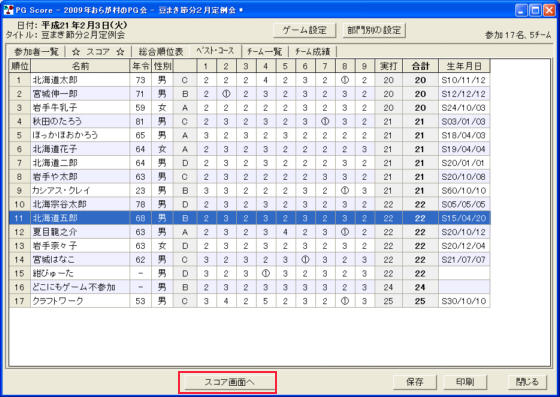The height and width of the screenshot is (397, 560).
Task: Switch to the チーム成績 tab
Action: [312, 52]
